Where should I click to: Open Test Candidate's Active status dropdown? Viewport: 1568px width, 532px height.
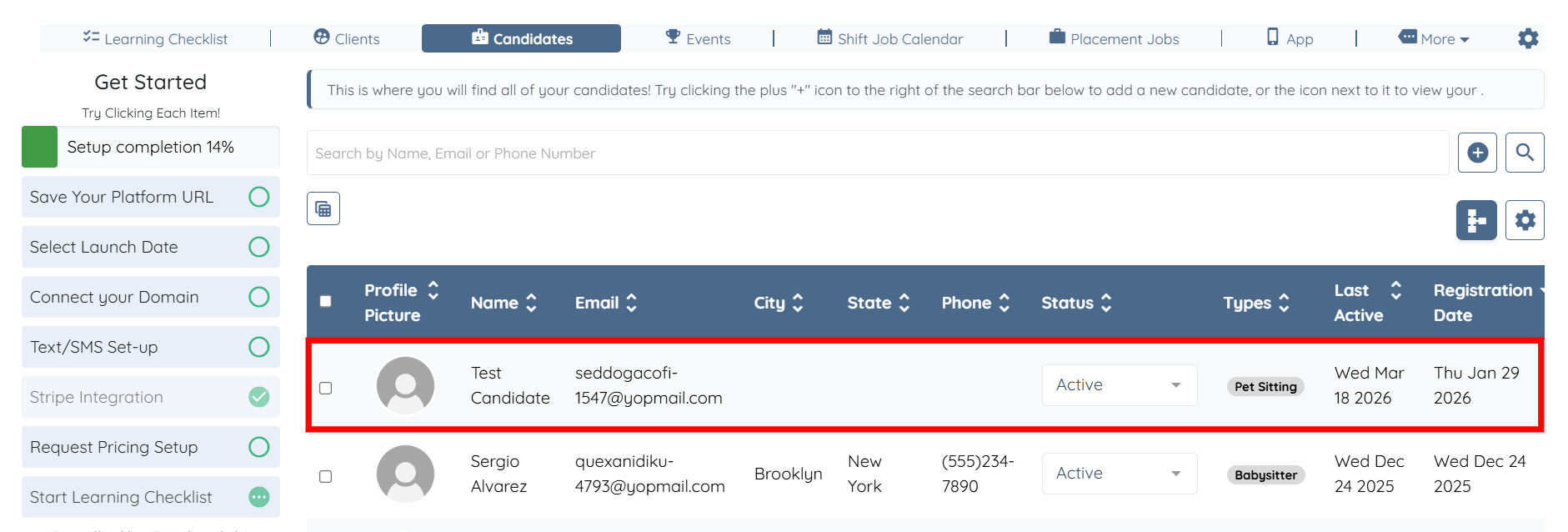coord(1119,385)
